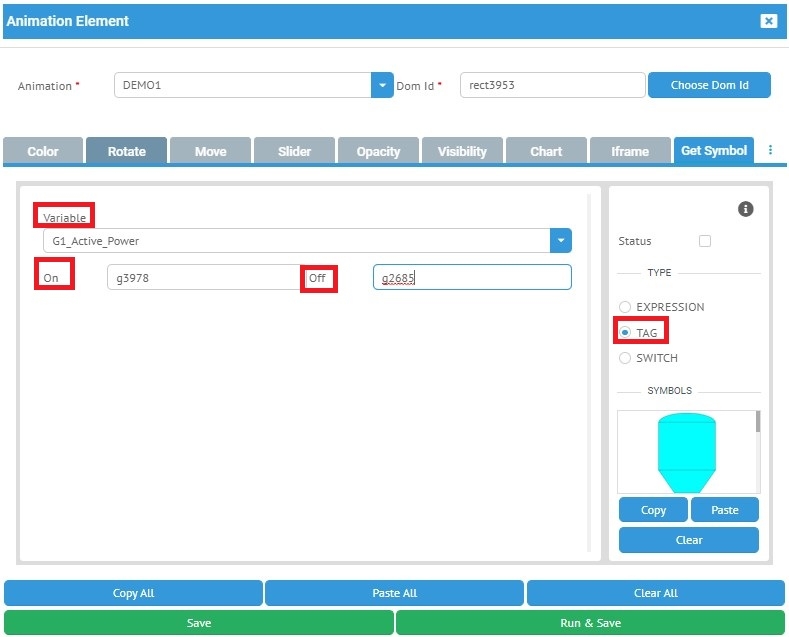789x637 pixels.
Task: Toggle the Status checkbox
Action: pyautogui.click(x=705, y=241)
